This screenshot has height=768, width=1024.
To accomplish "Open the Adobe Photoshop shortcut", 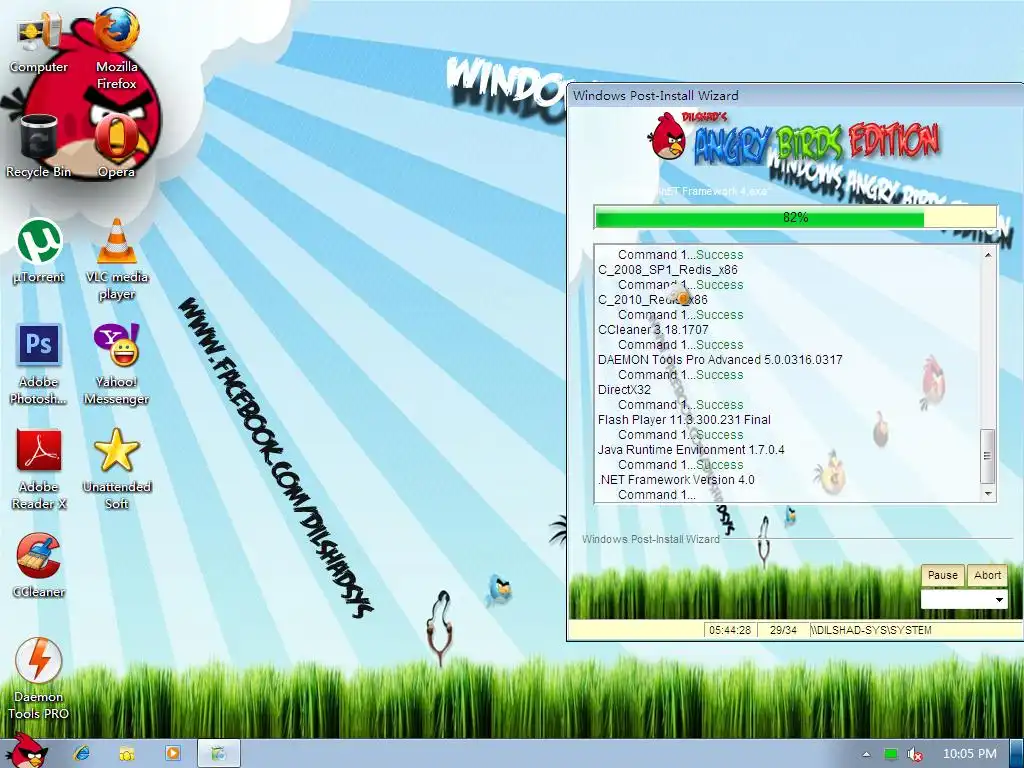I will point(39,364).
